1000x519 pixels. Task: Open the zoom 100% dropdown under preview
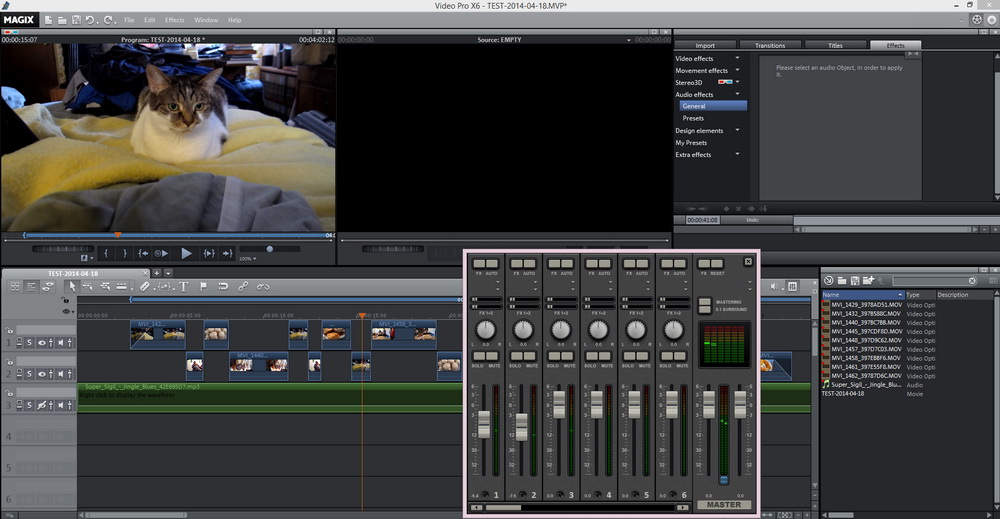tap(246, 259)
